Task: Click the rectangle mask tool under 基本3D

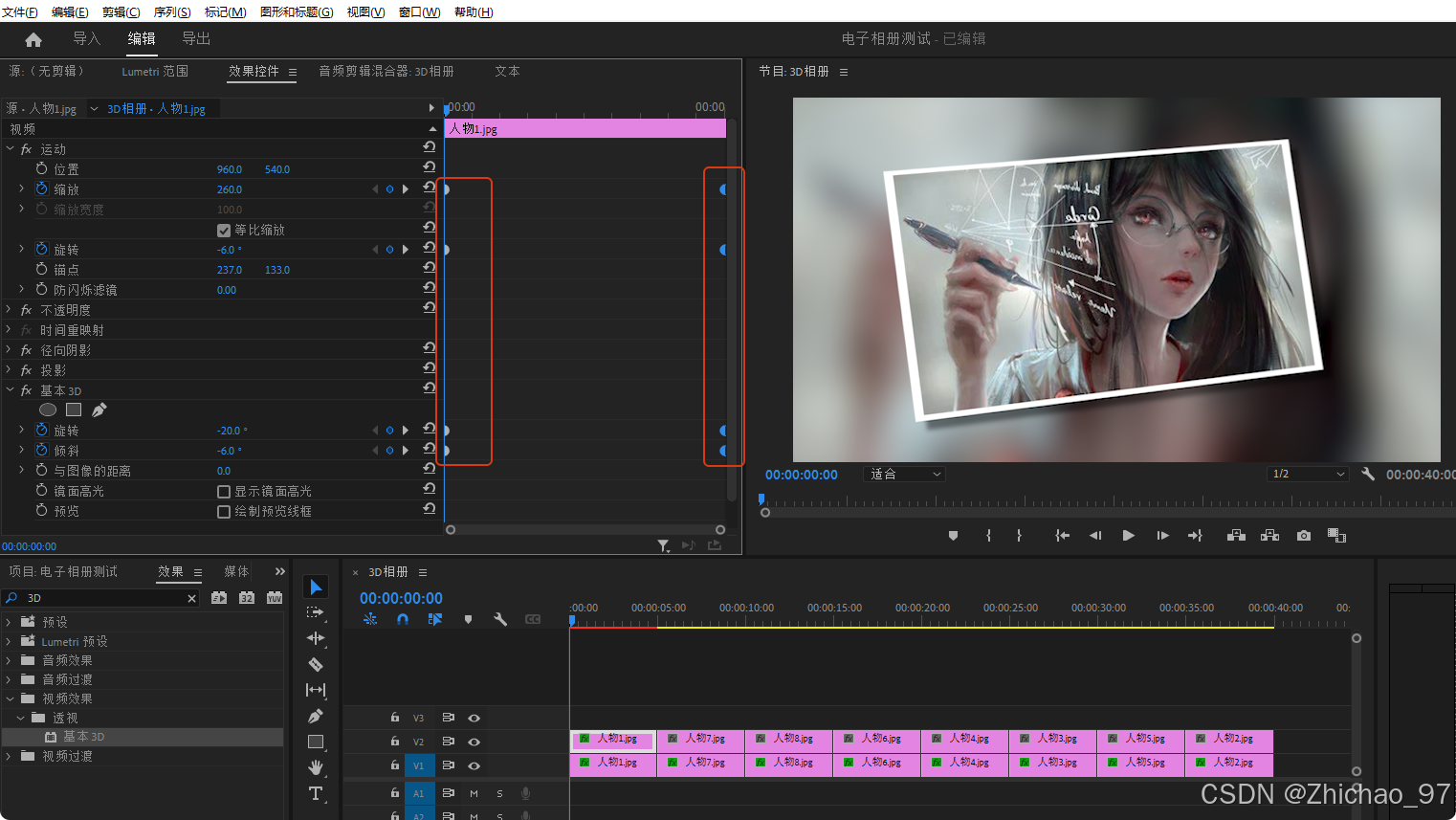Action: point(74,410)
